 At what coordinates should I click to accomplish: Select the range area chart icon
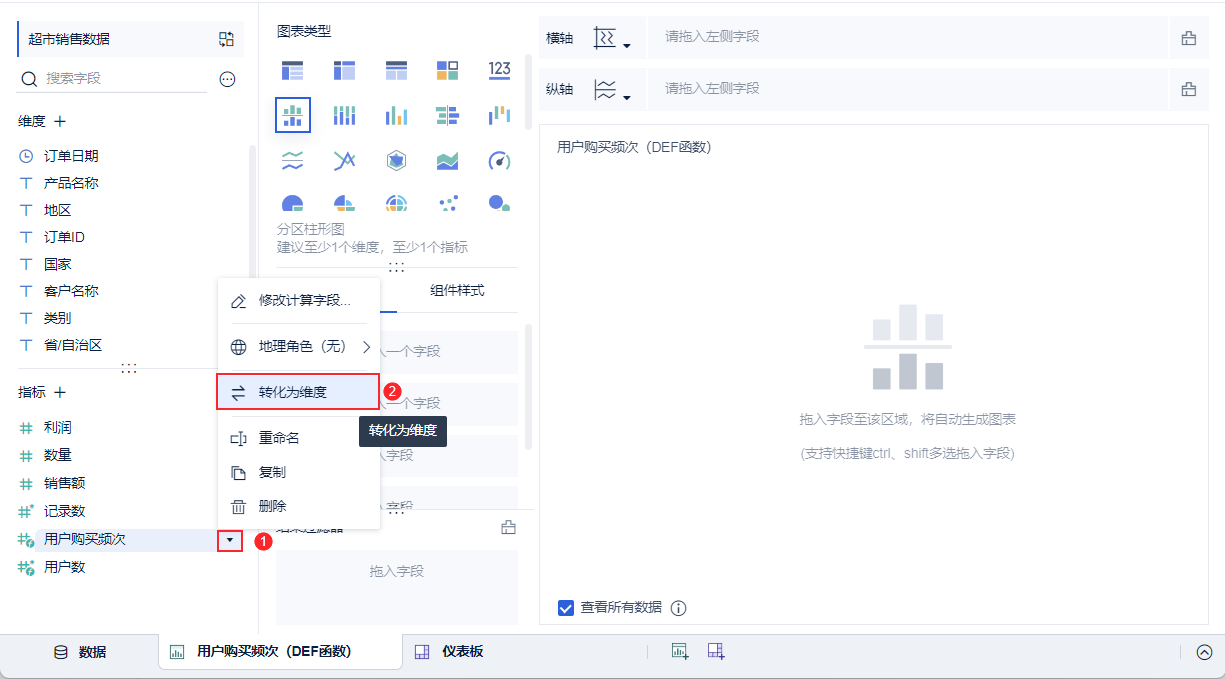(x=448, y=160)
